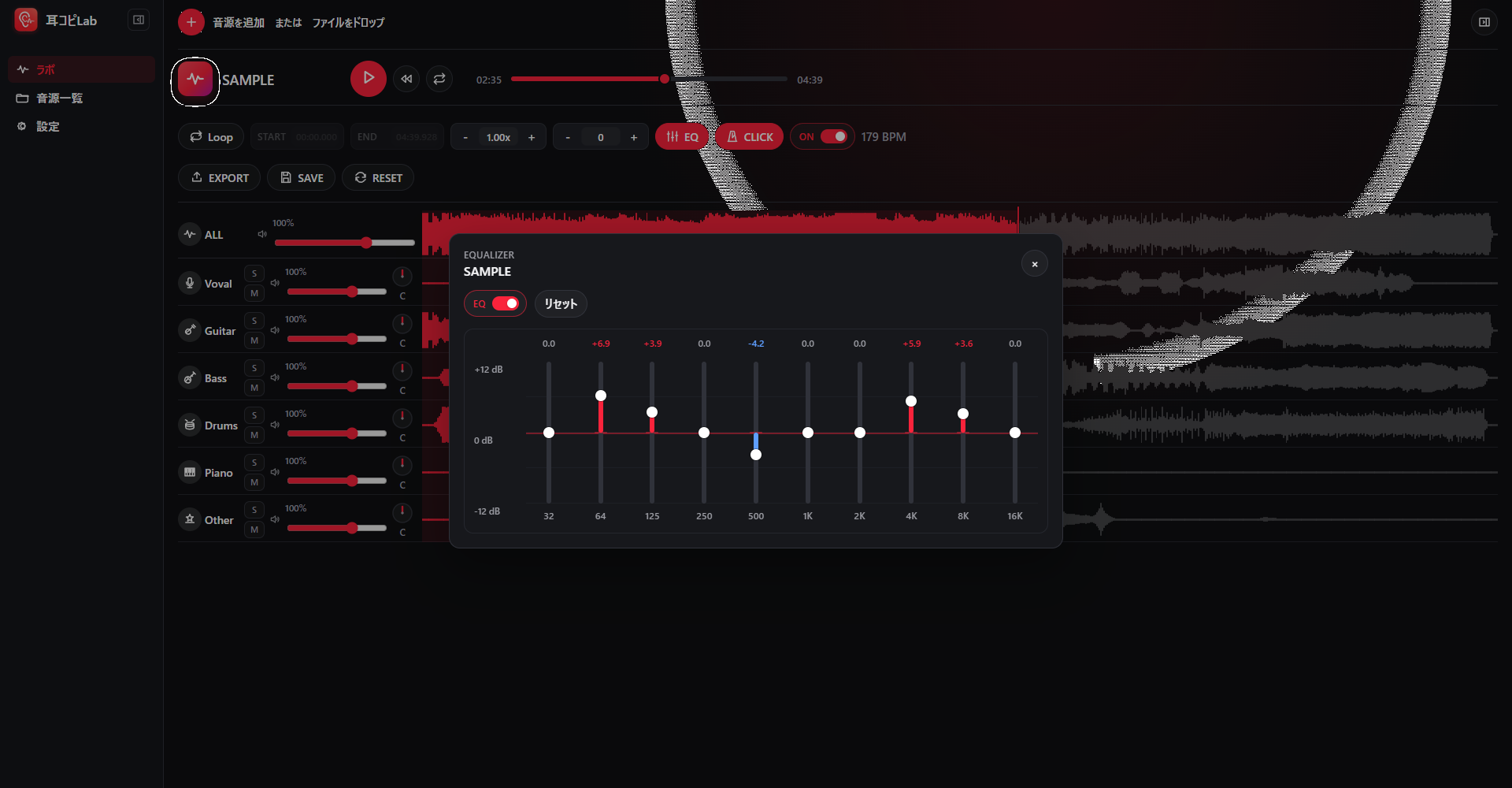Viewport: 1512px width, 788px height.
Task: Open the EQ button in toolbar
Action: [x=682, y=136]
